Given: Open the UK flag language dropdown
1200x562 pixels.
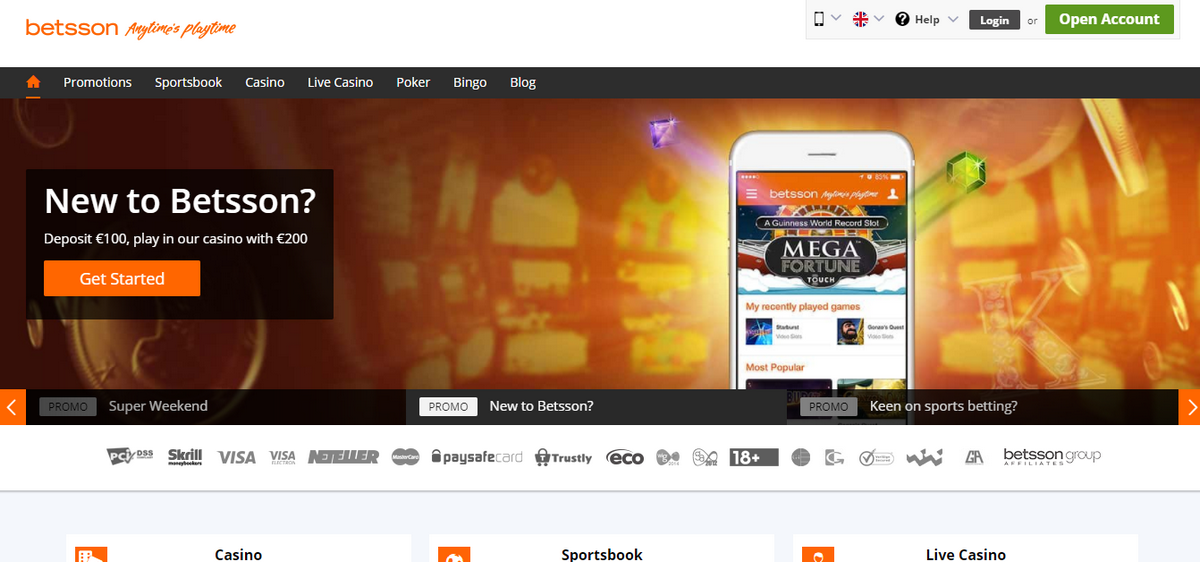Looking at the screenshot, I should coord(867,19).
